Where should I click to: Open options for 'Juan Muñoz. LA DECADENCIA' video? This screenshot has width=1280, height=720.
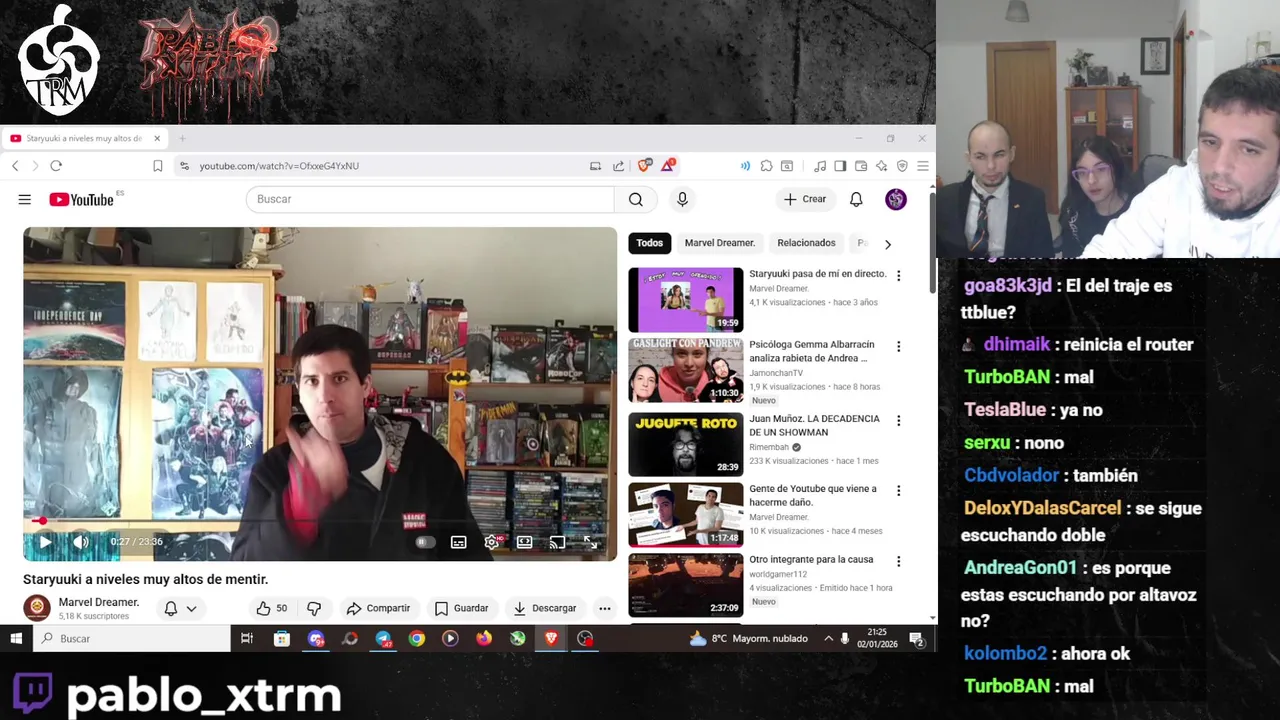(x=898, y=421)
